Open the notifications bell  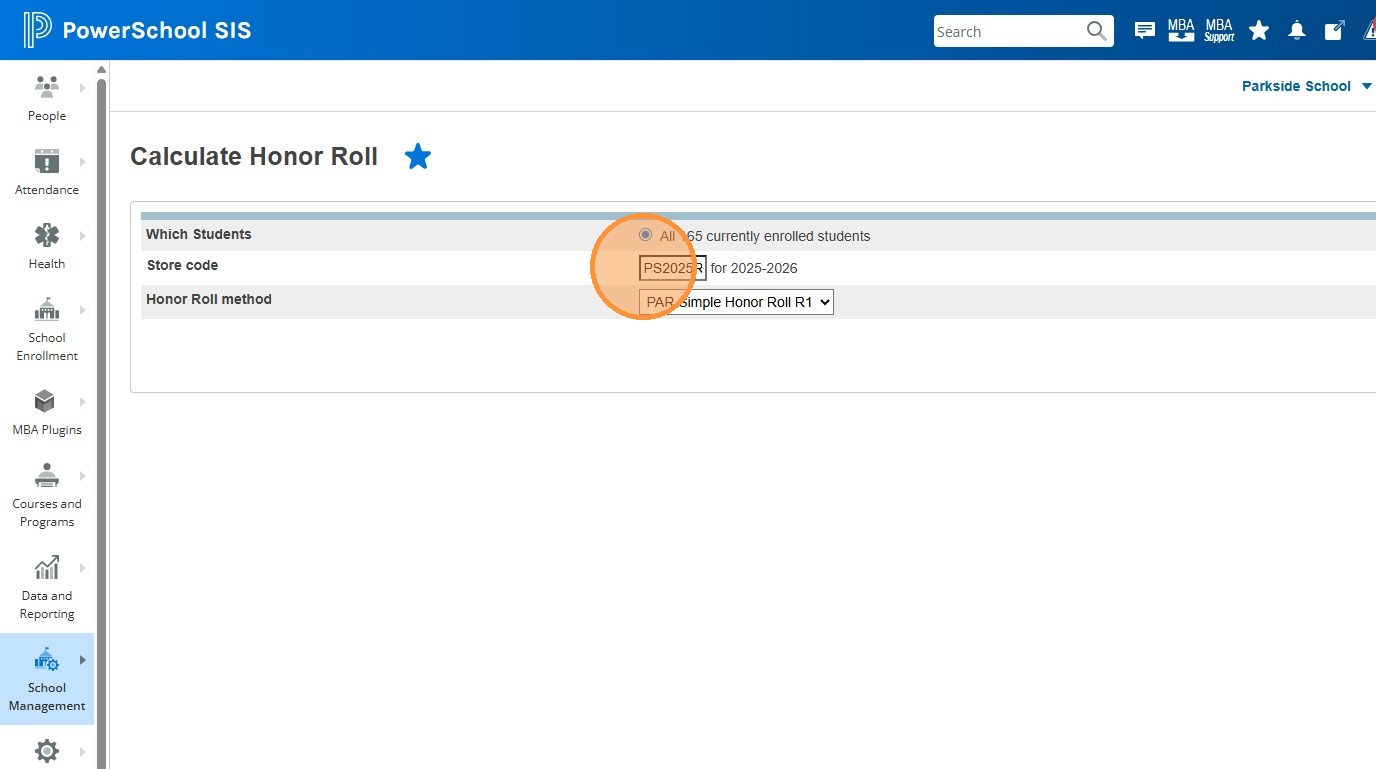[x=1297, y=31]
